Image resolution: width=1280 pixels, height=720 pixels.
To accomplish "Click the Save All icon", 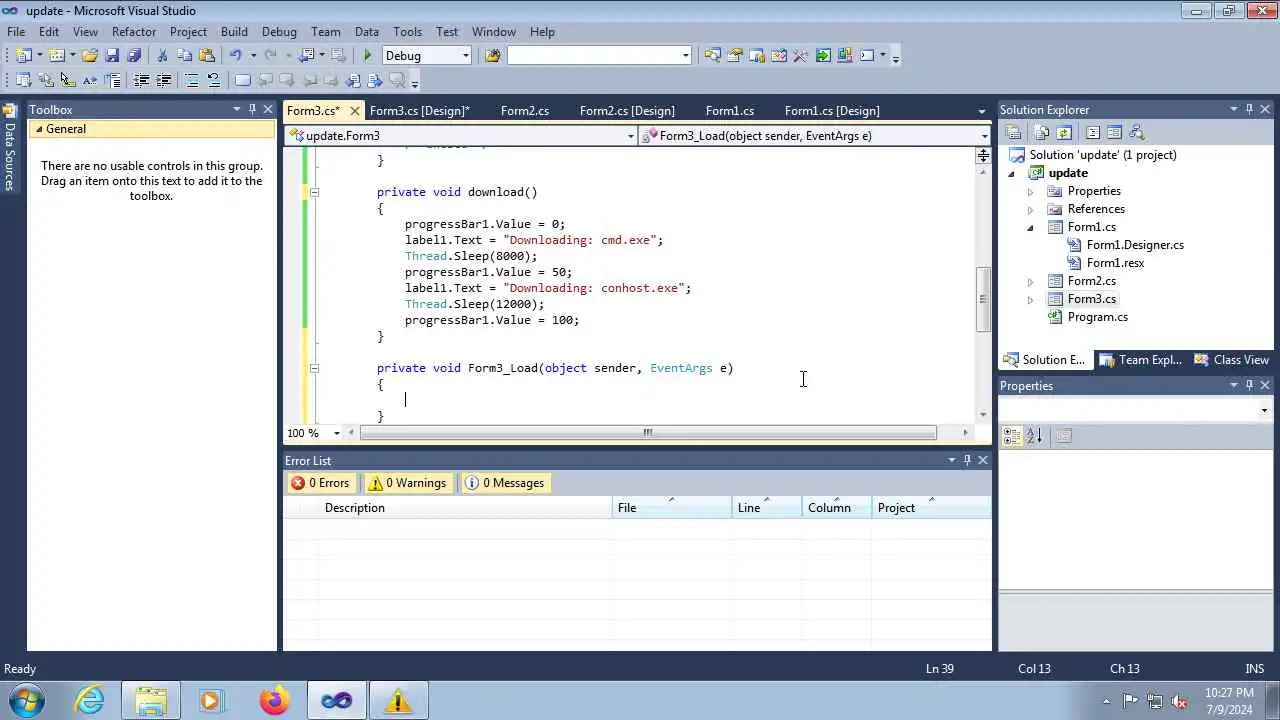I will click(134, 56).
